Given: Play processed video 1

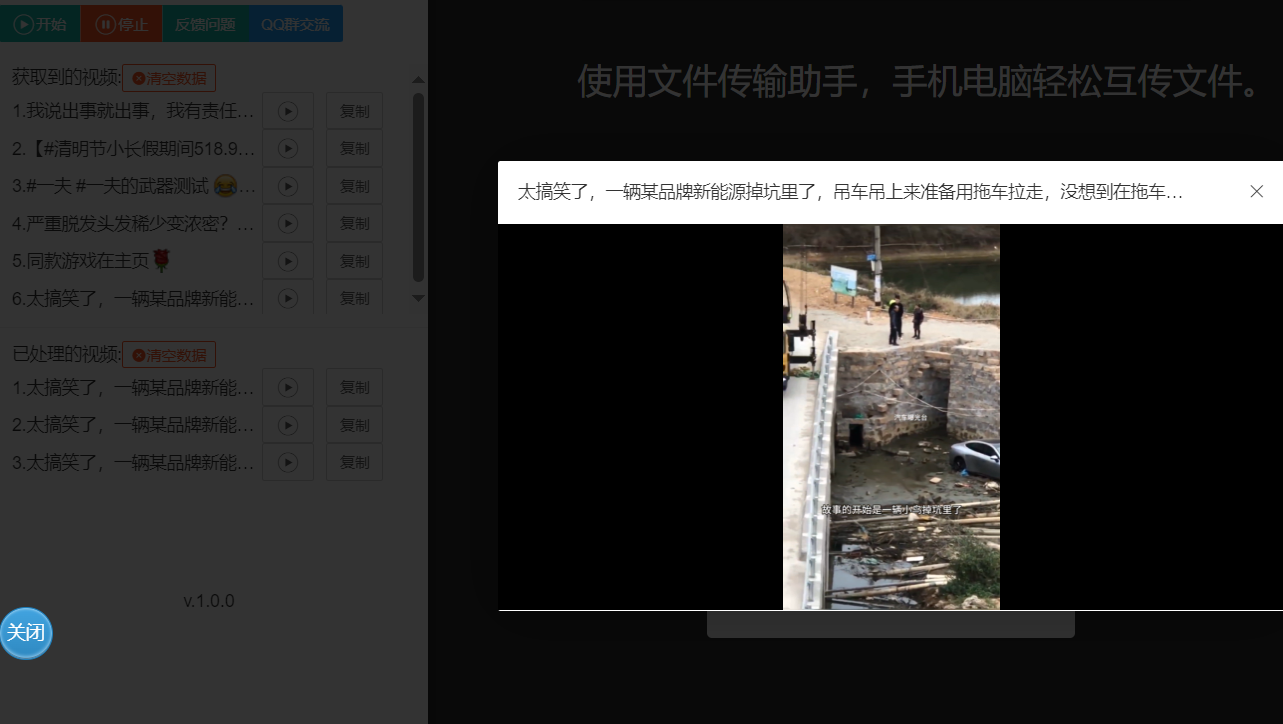Looking at the screenshot, I should click(x=288, y=387).
